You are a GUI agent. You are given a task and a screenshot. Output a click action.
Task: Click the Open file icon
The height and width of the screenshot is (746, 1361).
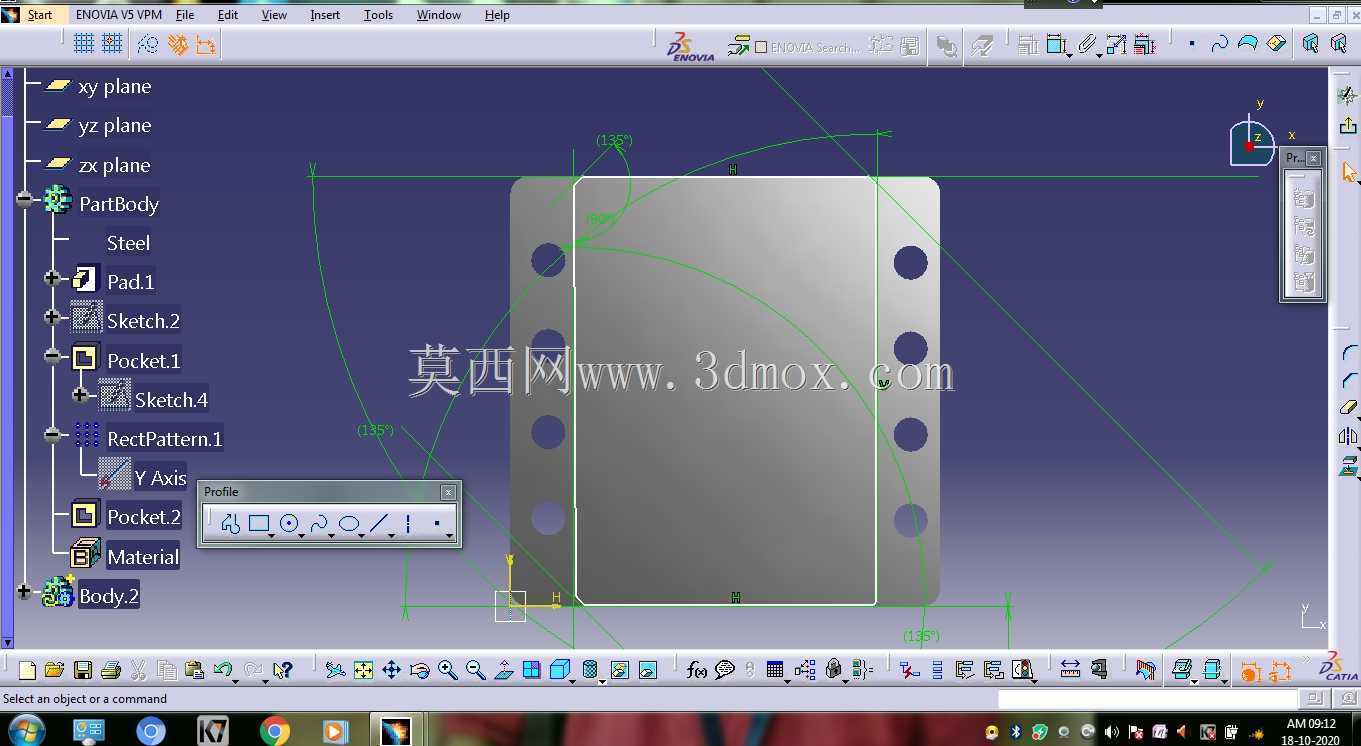tap(54, 670)
